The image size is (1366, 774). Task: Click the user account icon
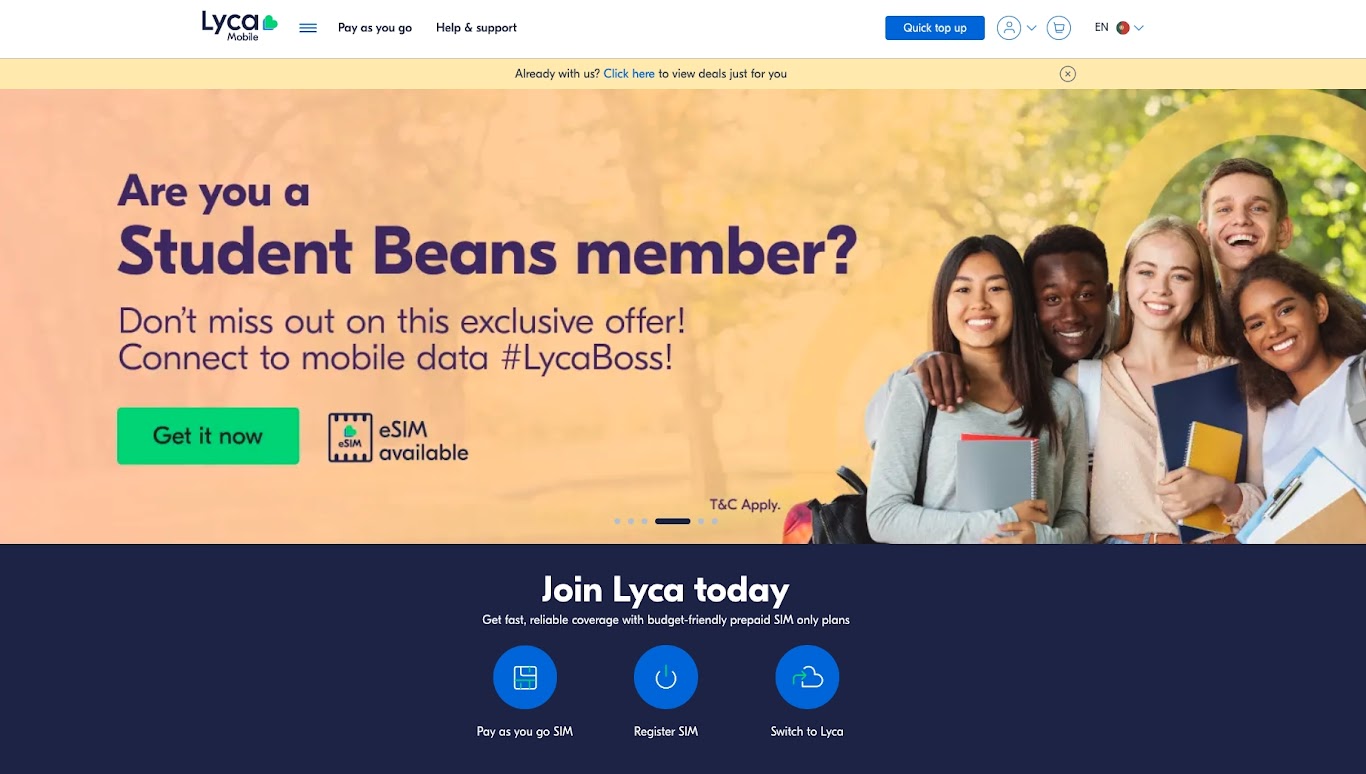tap(1008, 28)
